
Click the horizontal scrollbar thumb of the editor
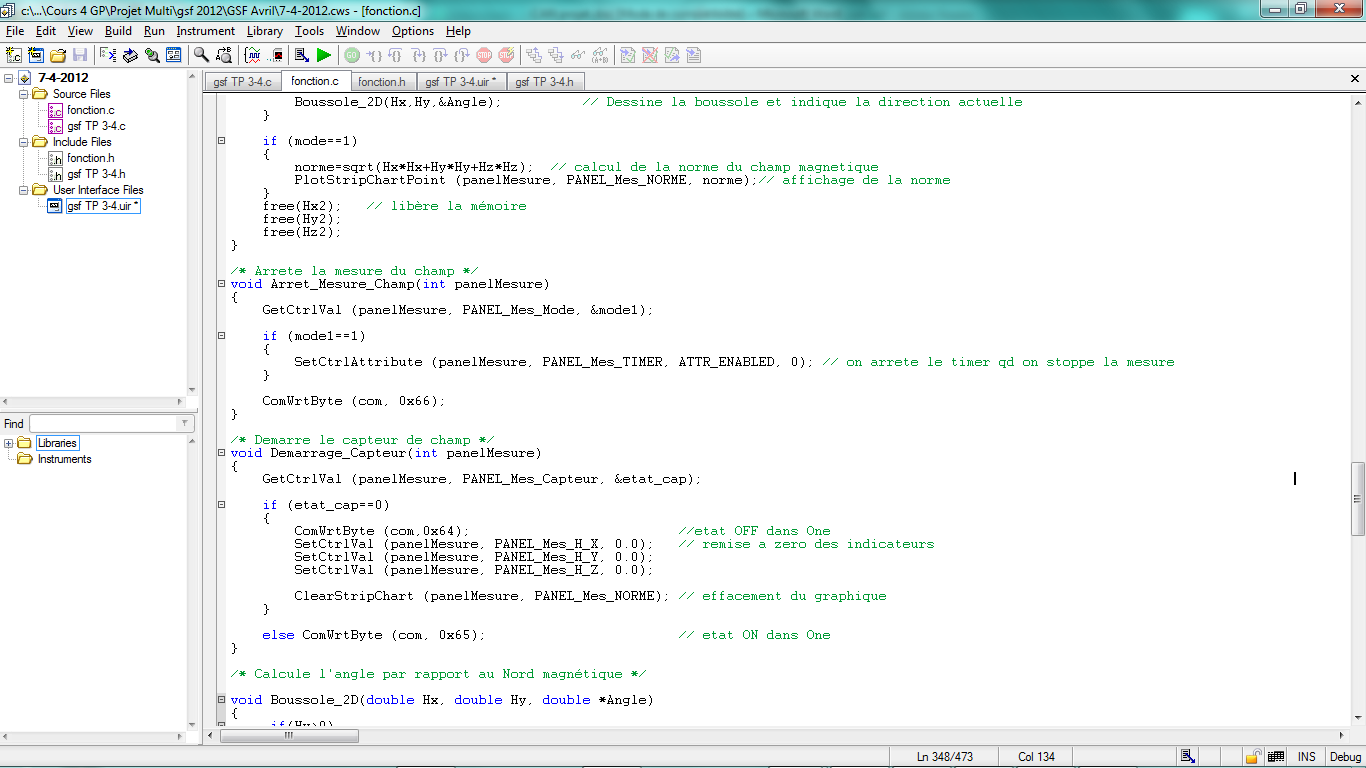pos(288,735)
